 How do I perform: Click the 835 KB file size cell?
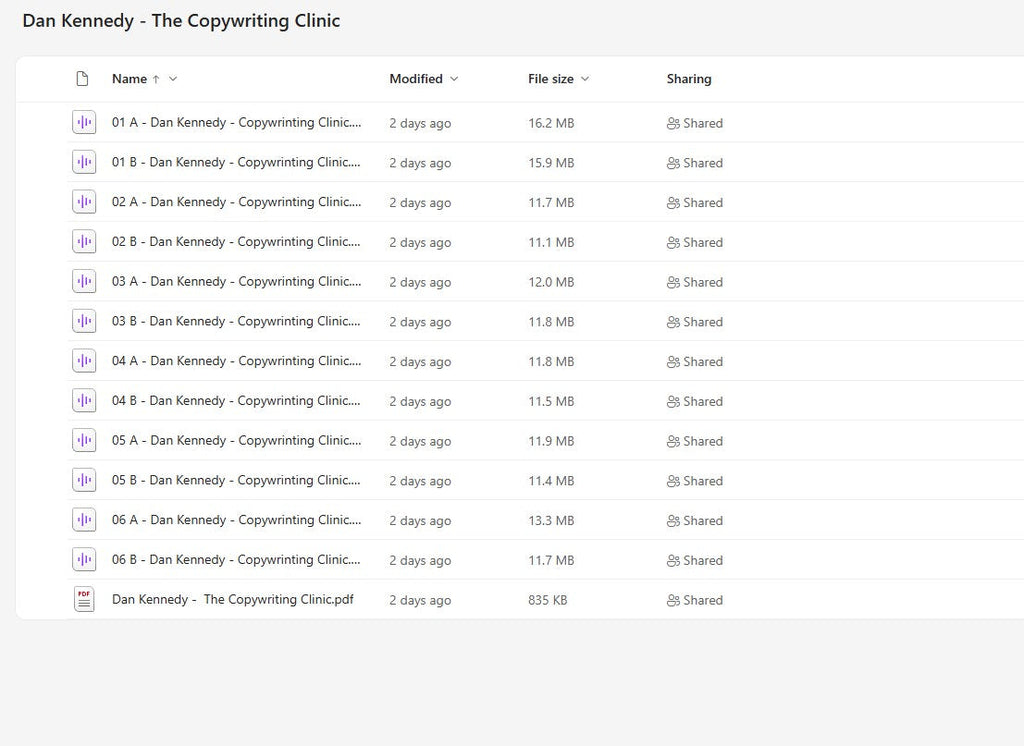547,600
